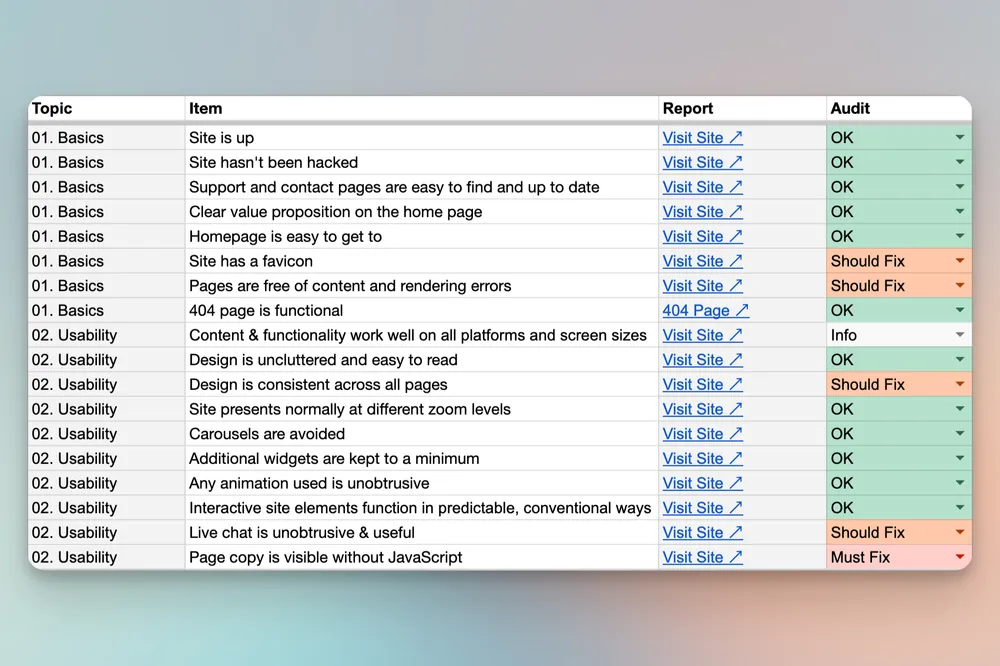The width and height of the screenshot is (1000, 666).
Task: Open Visit Site link for 'Site hasn't been hacked'
Action: click(702, 162)
